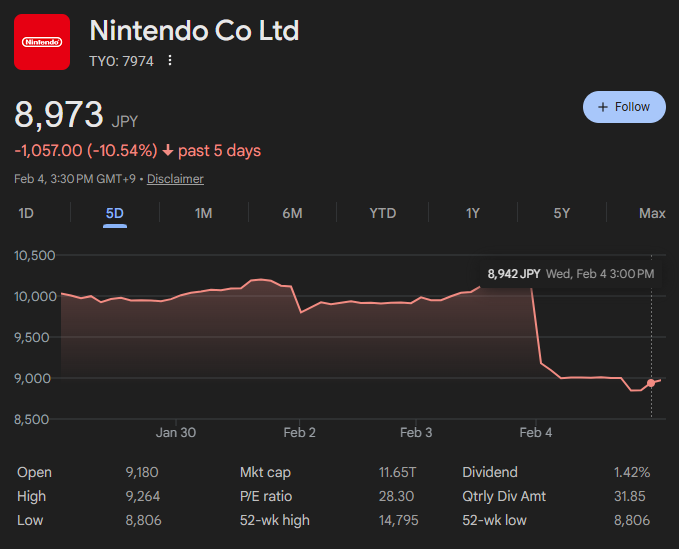Click the 8,973 current price

point(59,114)
